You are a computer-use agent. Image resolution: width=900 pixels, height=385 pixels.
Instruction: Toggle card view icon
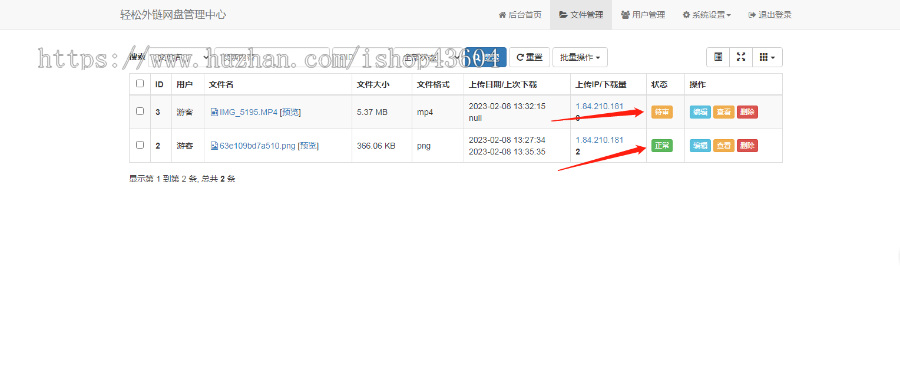pyautogui.click(x=717, y=57)
